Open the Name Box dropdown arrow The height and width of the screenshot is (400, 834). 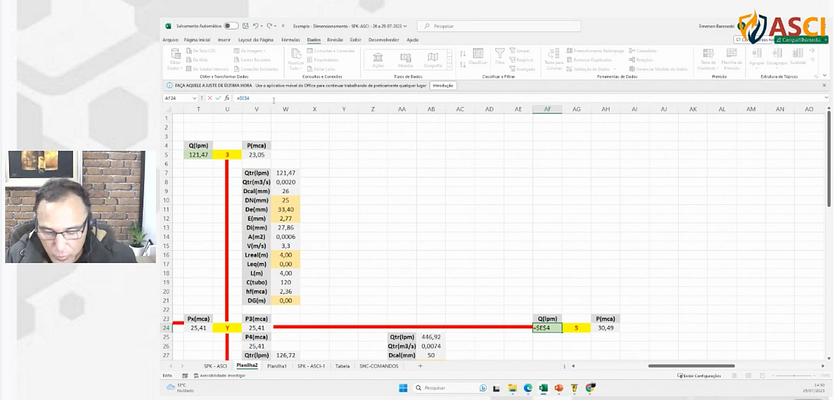[194, 98]
